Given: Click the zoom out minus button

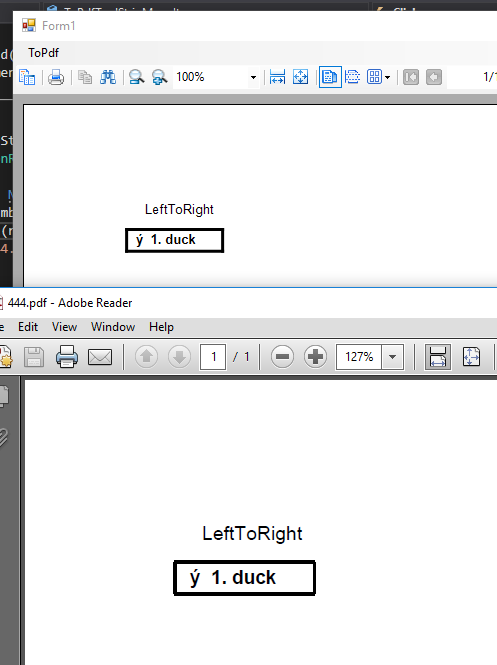Looking at the screenshot, I should 282,357.
